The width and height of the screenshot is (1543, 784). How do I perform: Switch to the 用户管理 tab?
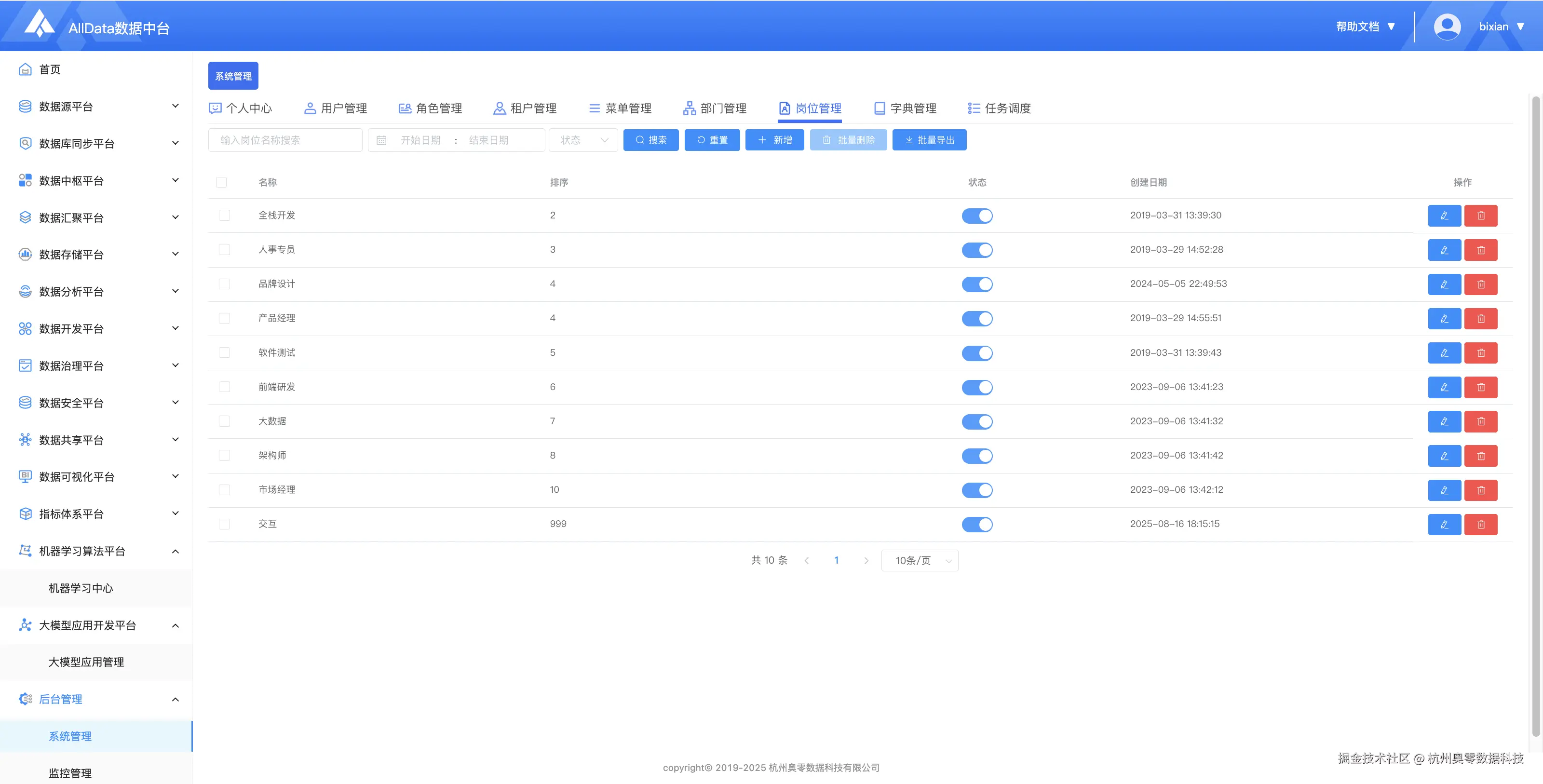click(336, 108)
